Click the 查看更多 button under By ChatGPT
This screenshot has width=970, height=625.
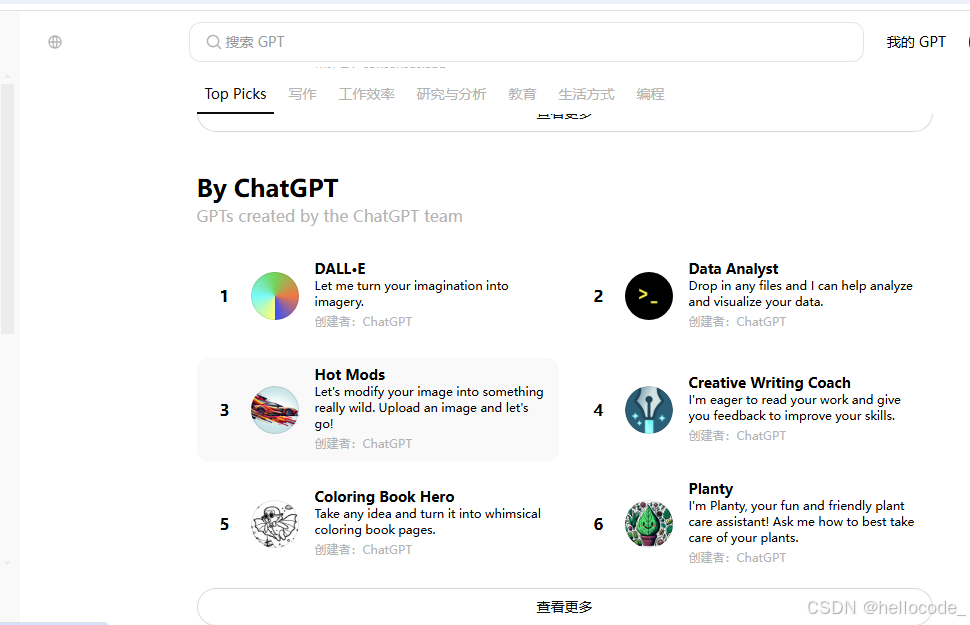pyautogui.click(x=564, y=606)
